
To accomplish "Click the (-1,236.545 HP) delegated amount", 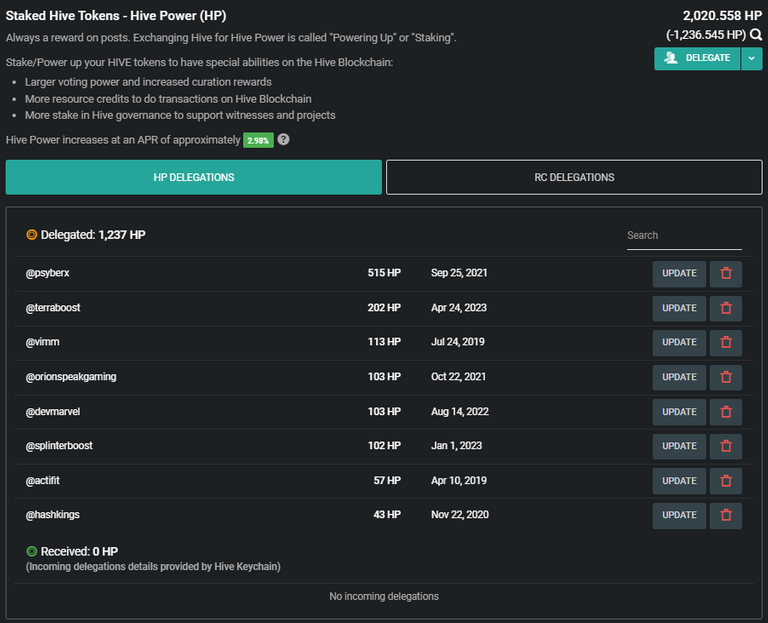I will click(706, 35).
